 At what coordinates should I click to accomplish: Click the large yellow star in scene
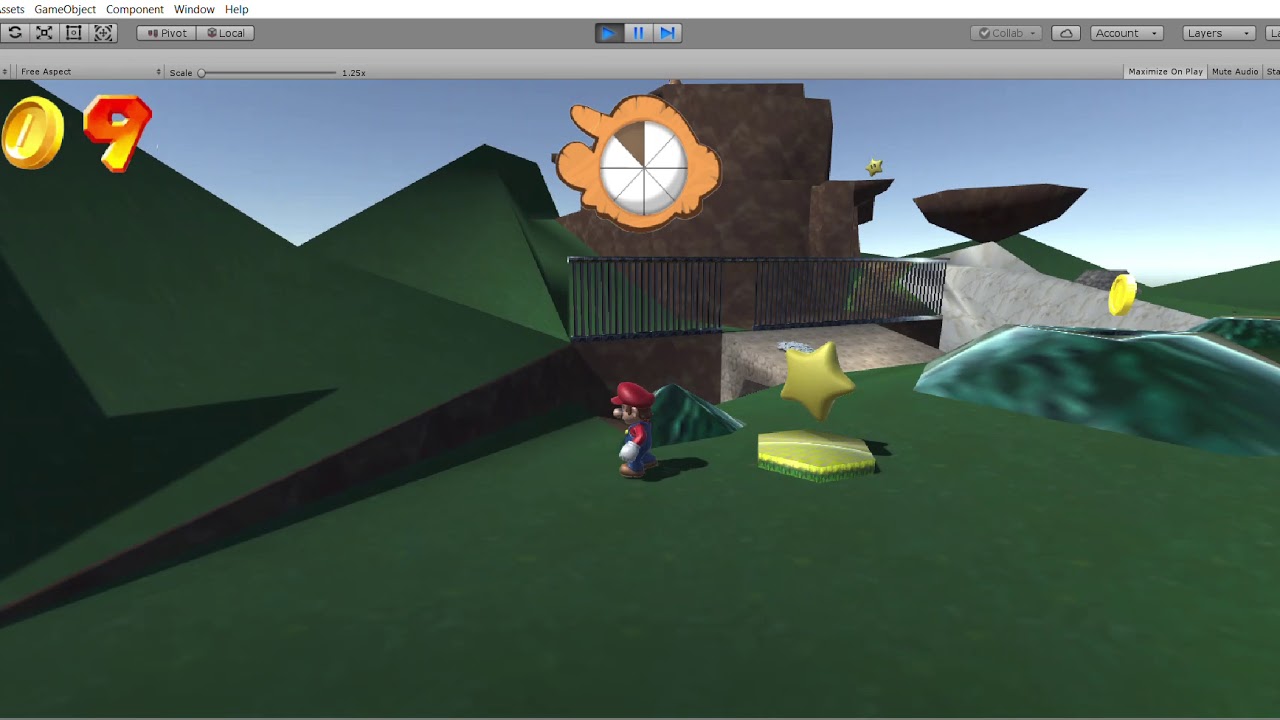pos(817,378)
